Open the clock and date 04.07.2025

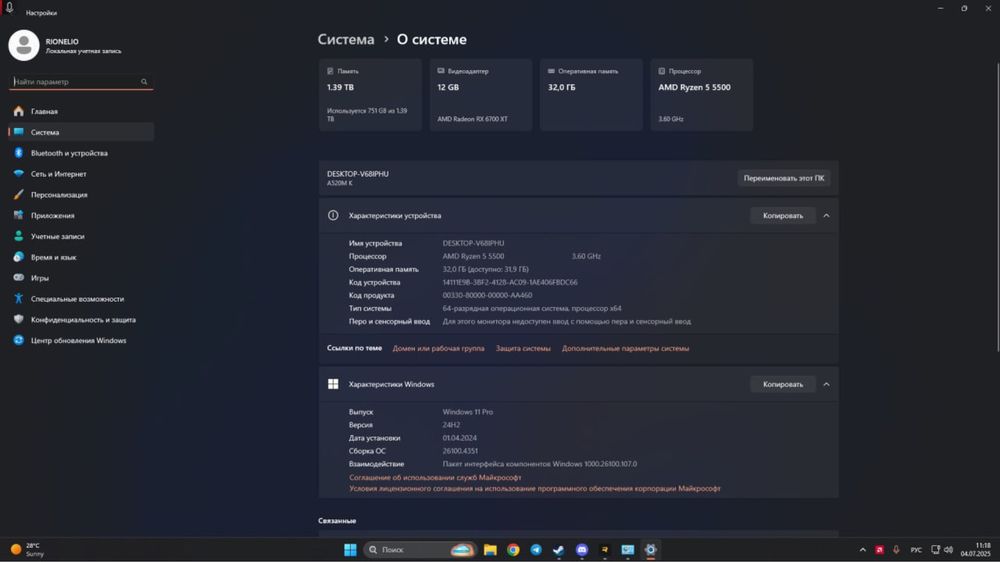point(976,550)
